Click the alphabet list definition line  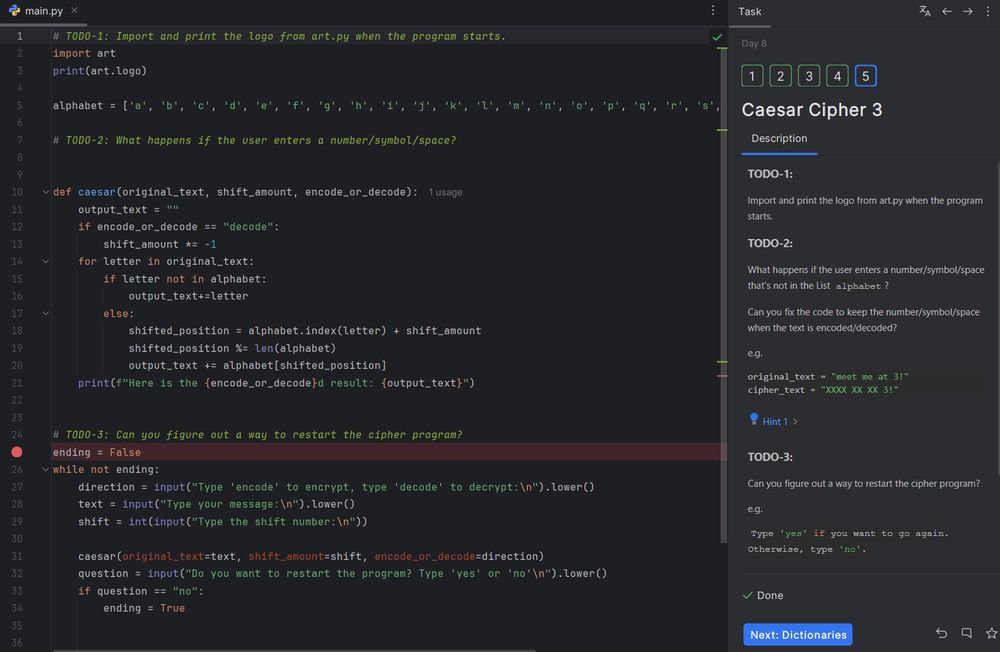(386, 106)
